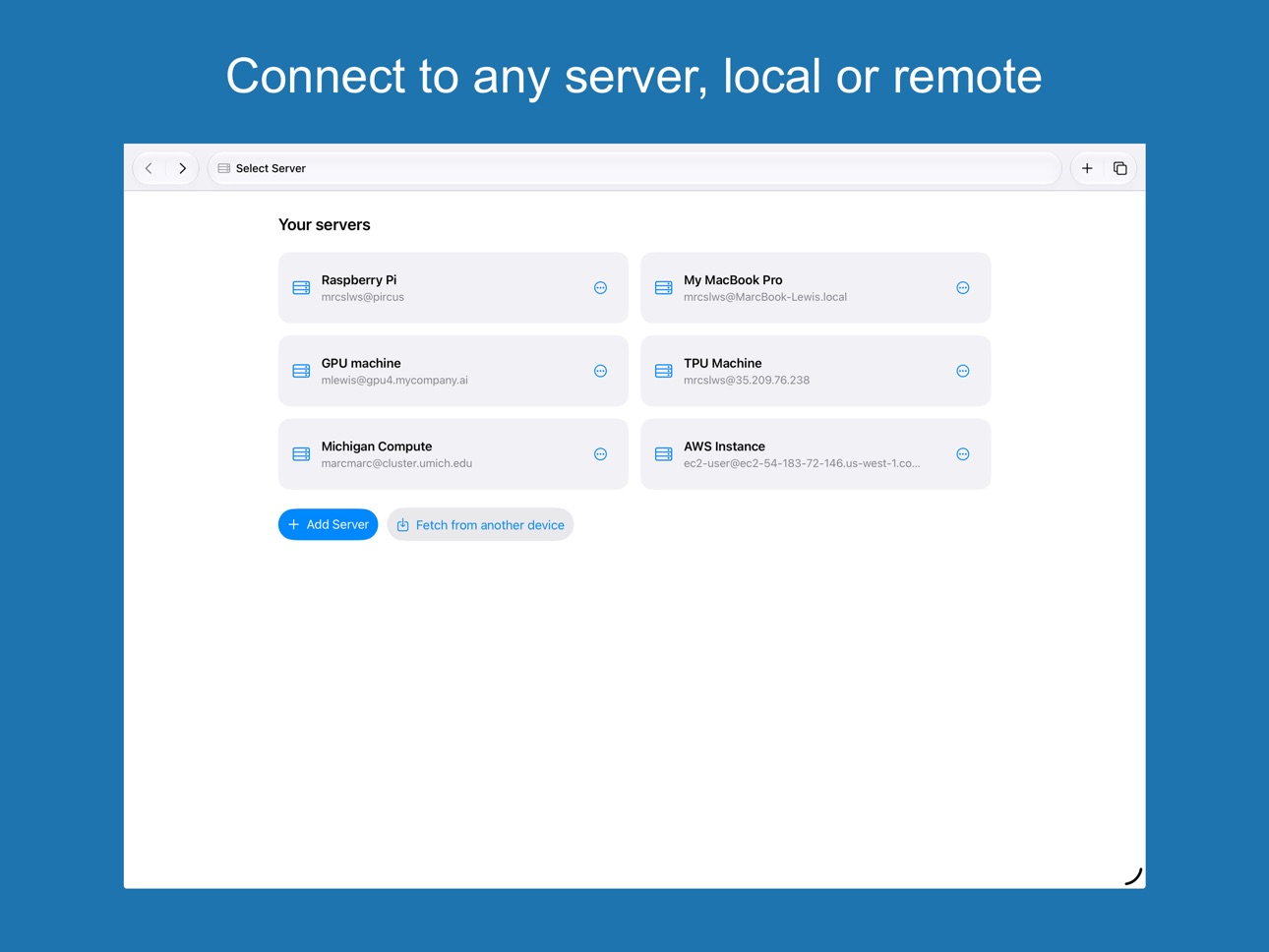The width and height of the screenshot is (1269, 952).
Task: Open more options for My MacBook Pro
Action: click(x=963, y=288)
